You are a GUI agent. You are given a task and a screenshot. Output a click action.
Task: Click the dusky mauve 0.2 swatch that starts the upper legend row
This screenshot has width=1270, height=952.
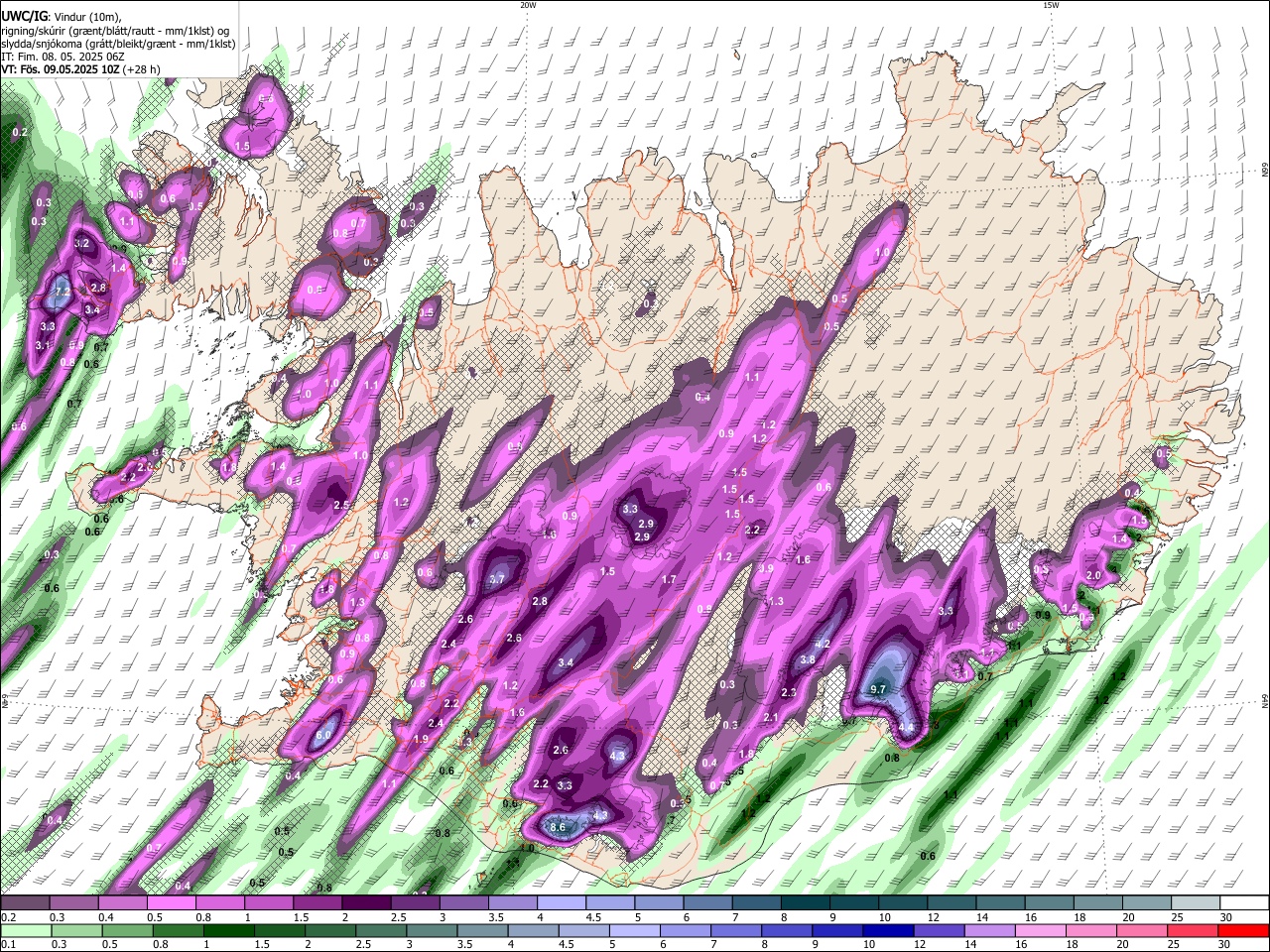point(25,903)
